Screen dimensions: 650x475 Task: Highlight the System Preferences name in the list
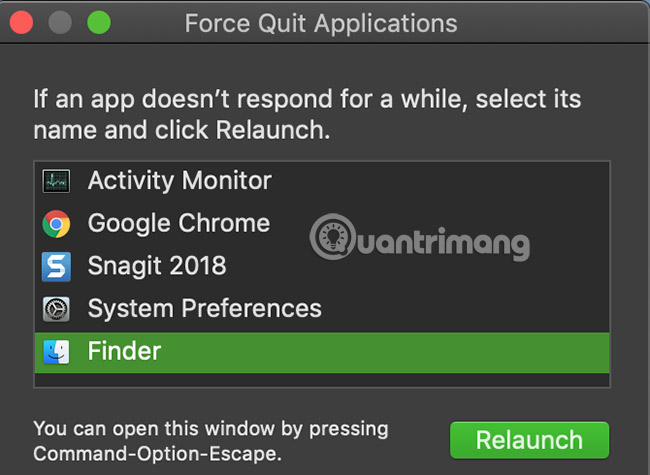click(204, 309)
